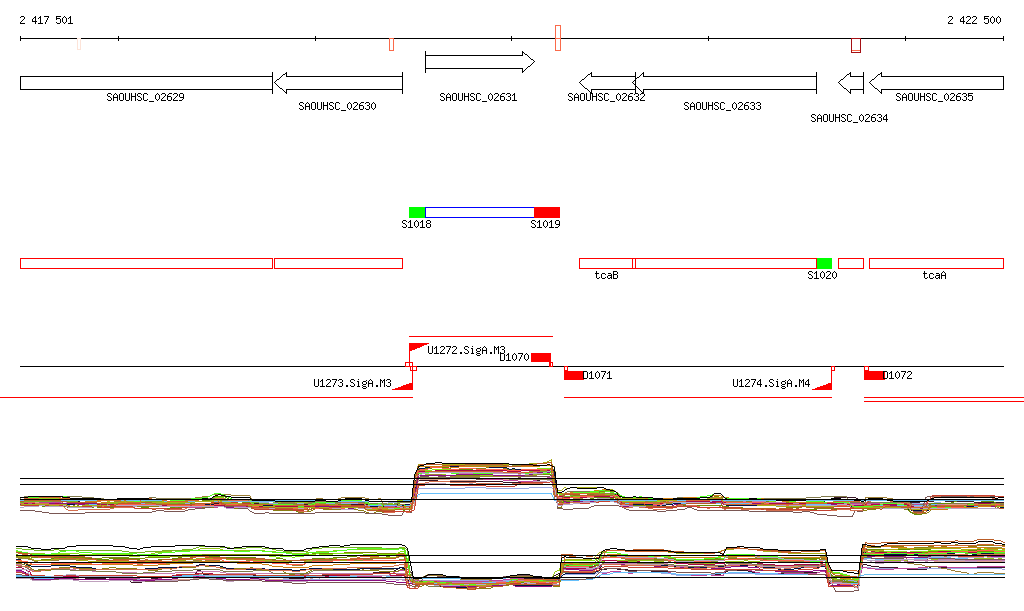Screen dimensions: 1024x611
Task: Click the green S1020 segment block
Action: click(x=824, y=263)
